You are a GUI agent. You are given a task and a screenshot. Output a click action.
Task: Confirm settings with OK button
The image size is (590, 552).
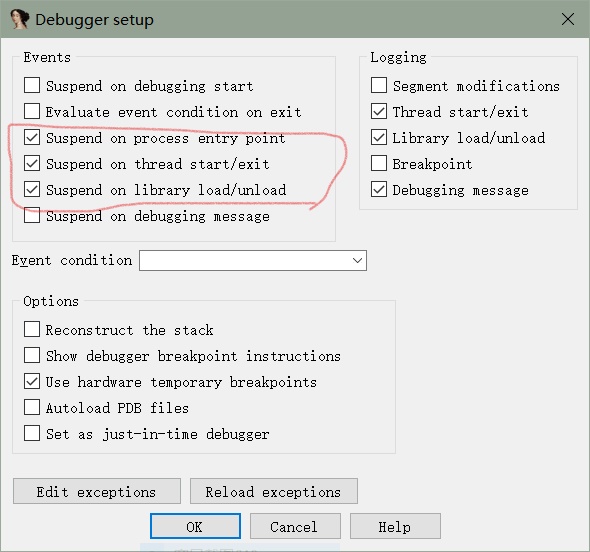pos(195,526)
